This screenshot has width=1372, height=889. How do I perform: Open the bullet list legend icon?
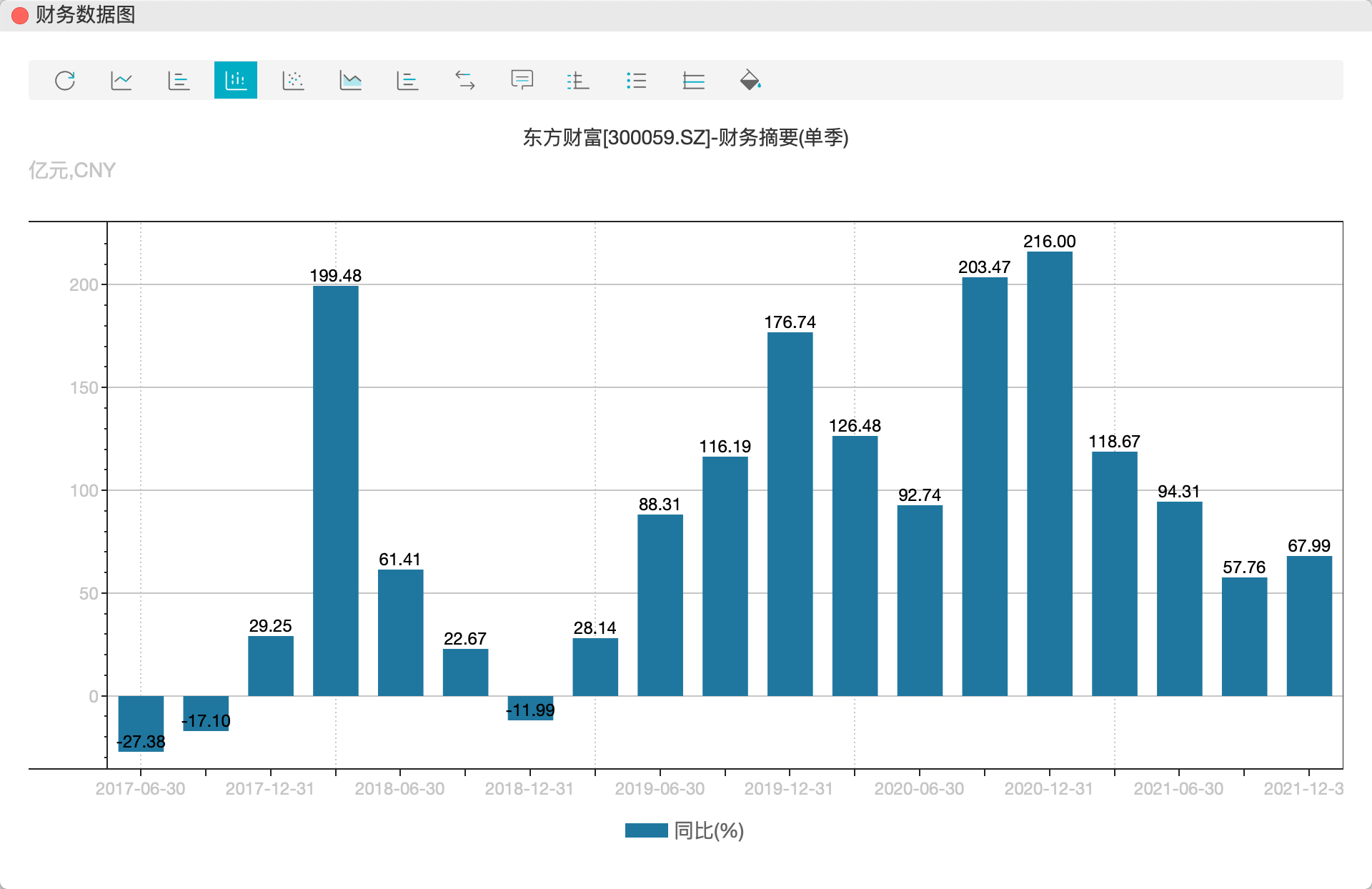pos(636,80)
